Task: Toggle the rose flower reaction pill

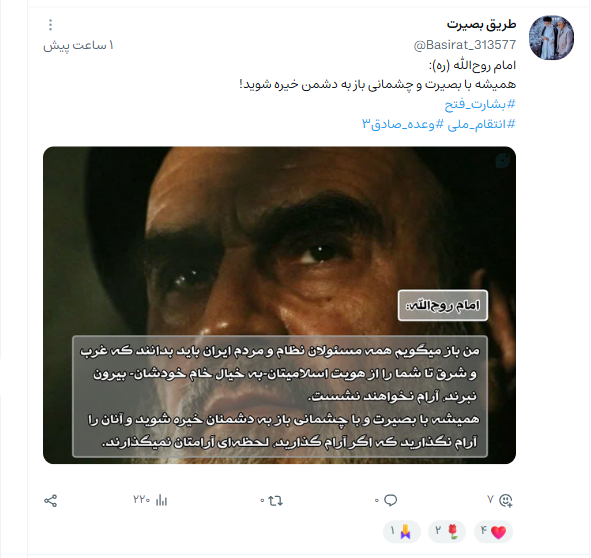Action: tap(447, 532)
